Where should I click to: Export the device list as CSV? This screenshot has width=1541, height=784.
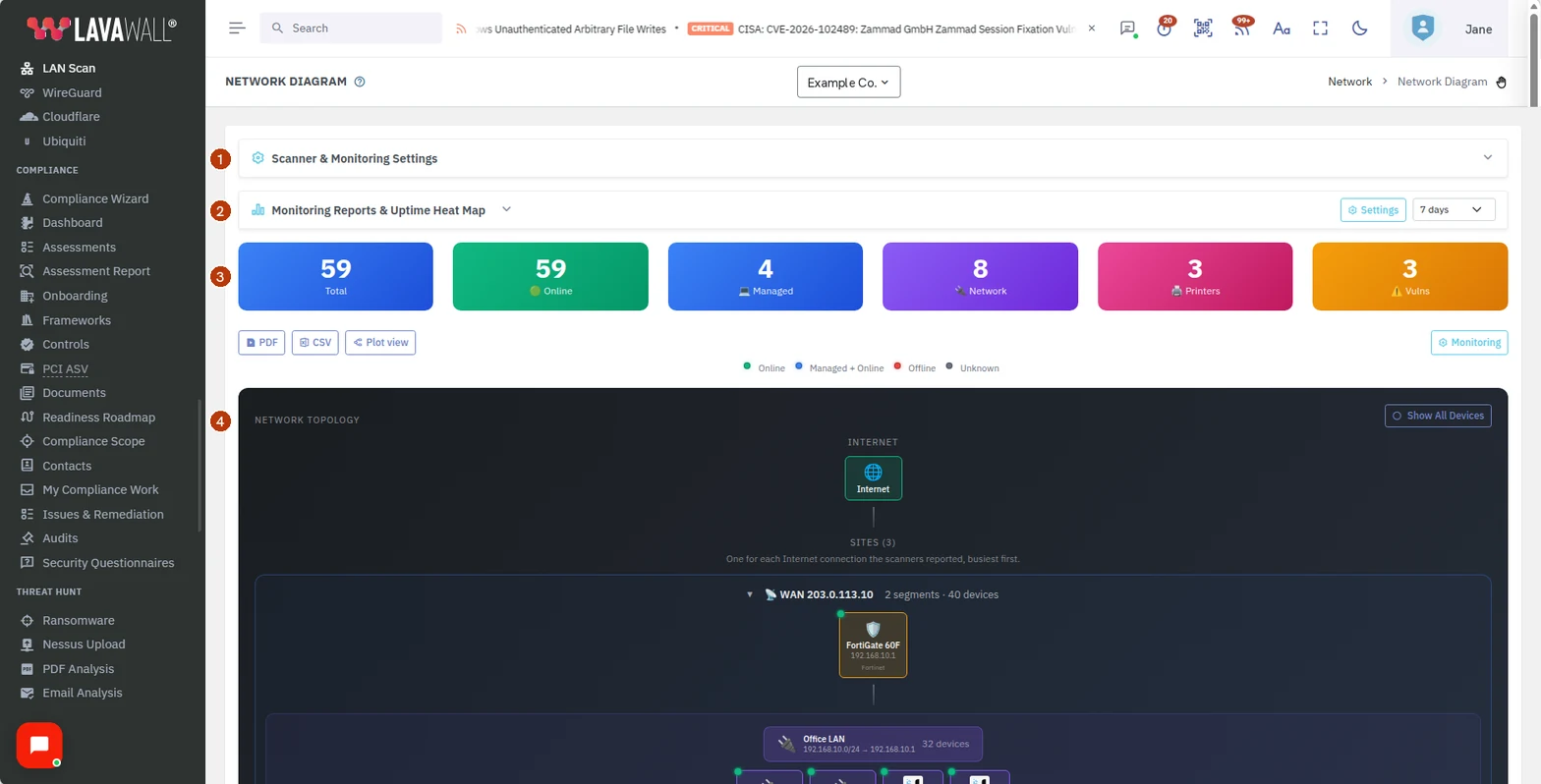pos(315,342)
